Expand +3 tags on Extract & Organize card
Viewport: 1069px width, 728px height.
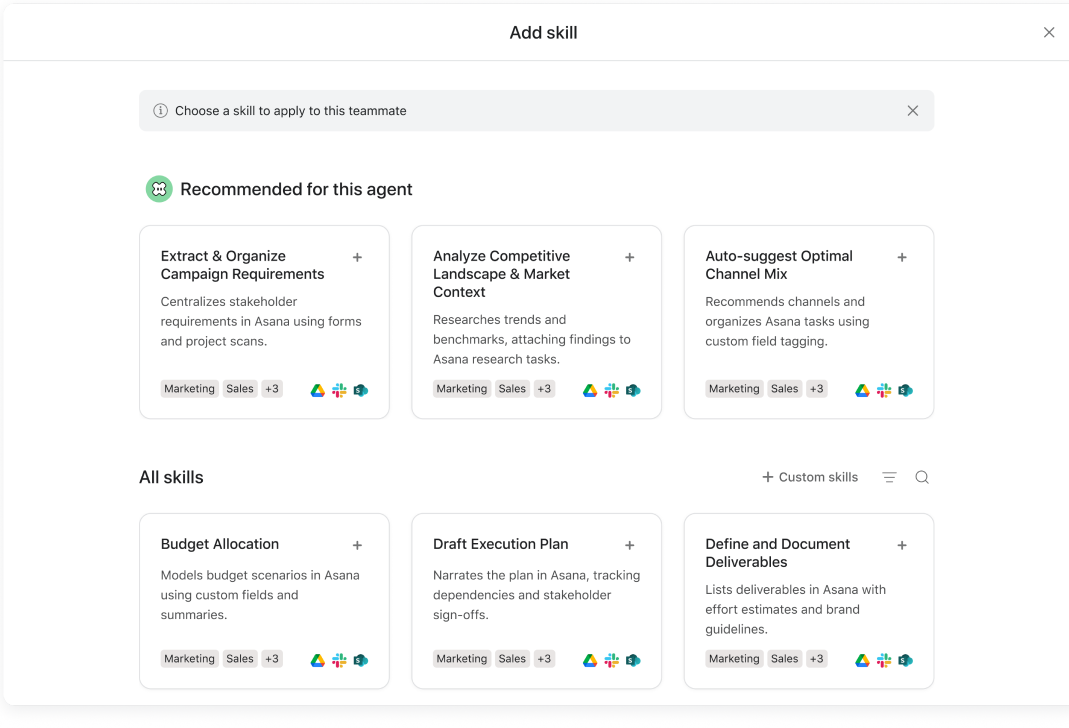272,389
